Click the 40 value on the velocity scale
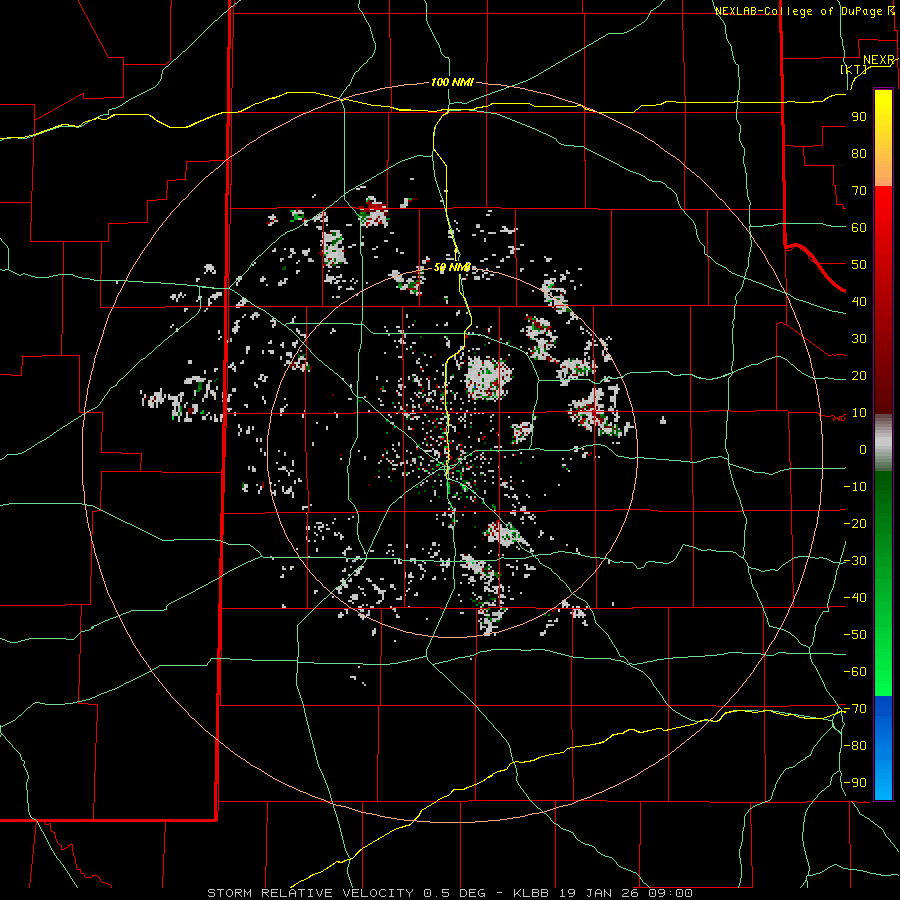 [x=859, y=301]
